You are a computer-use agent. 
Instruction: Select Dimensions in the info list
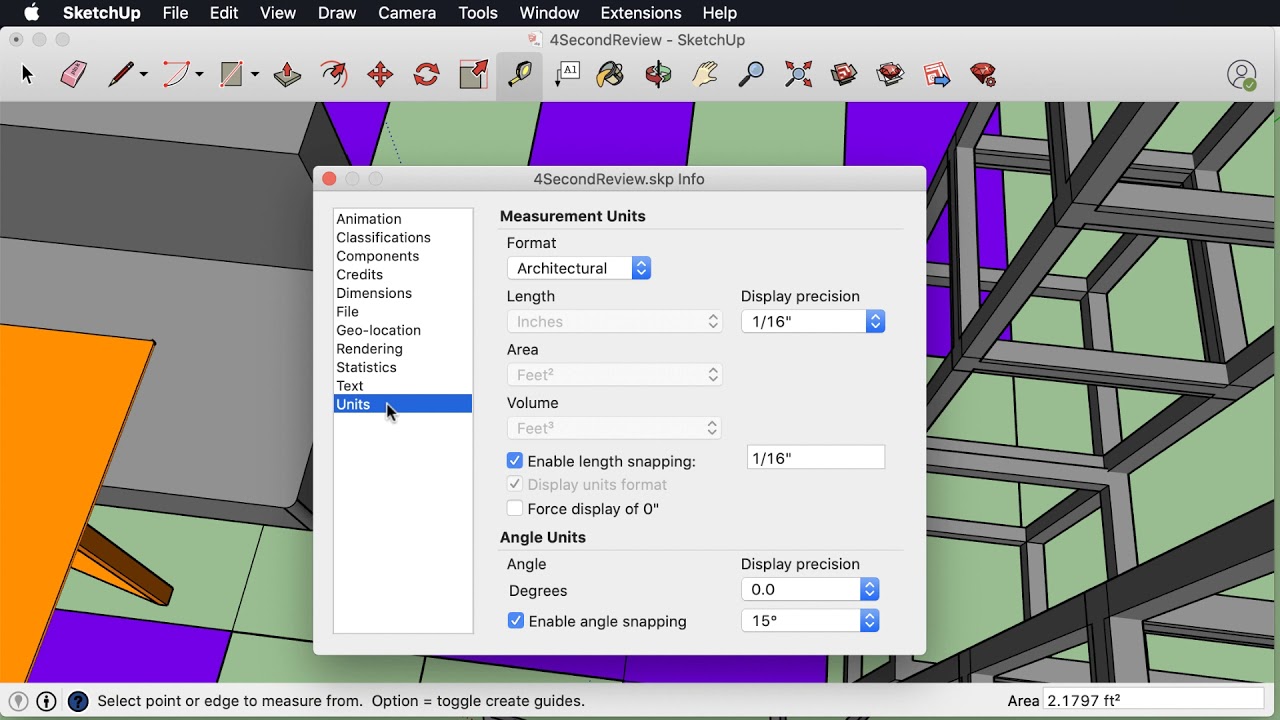pos(402,293)
